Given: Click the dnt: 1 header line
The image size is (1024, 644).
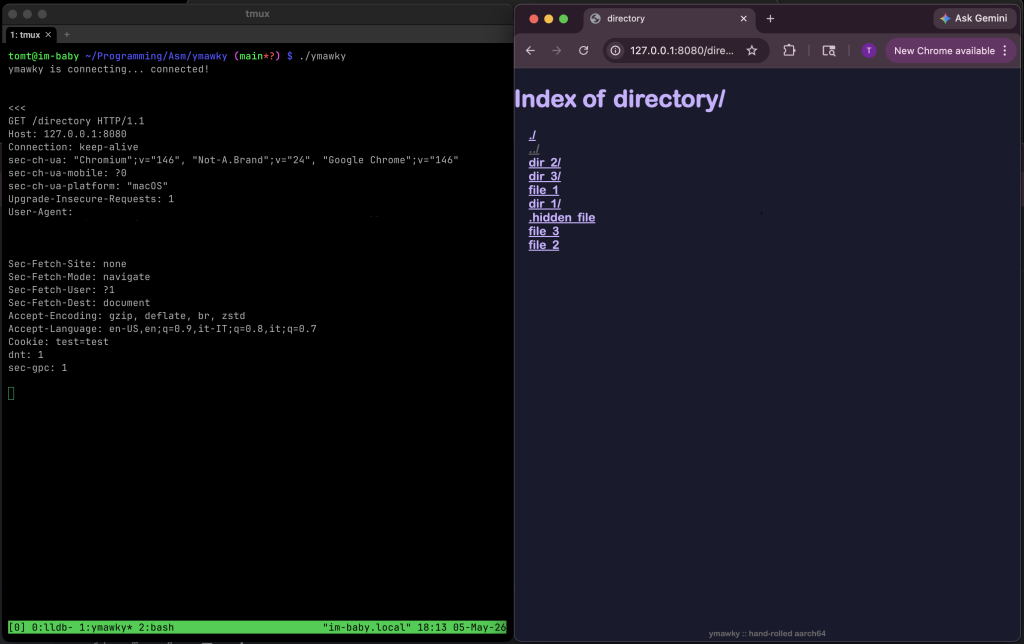Looking at the screenshot, I should [25, 355].
